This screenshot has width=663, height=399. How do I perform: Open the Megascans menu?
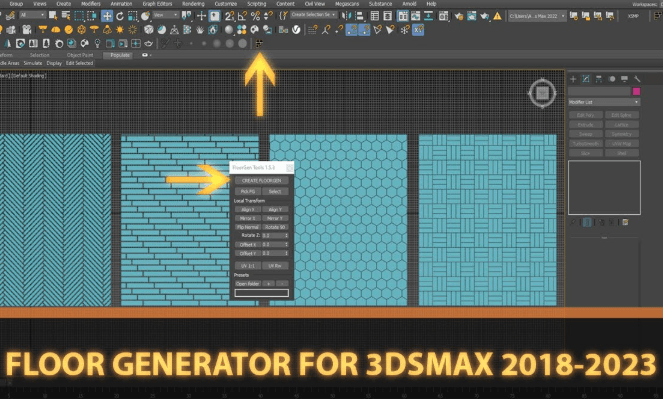point(347,4)
